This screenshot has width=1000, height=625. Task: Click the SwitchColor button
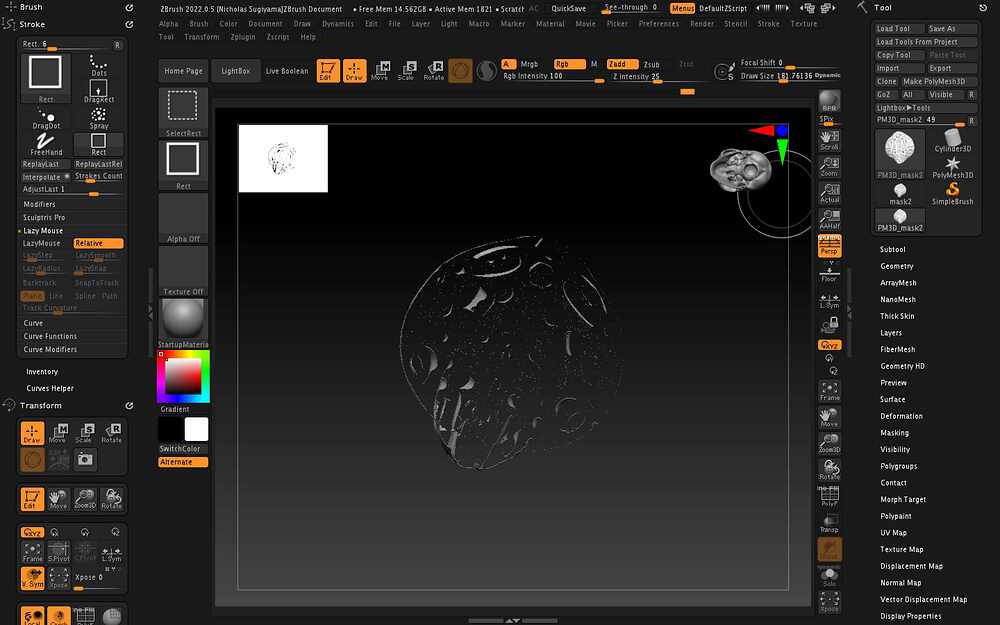point(183,448)
